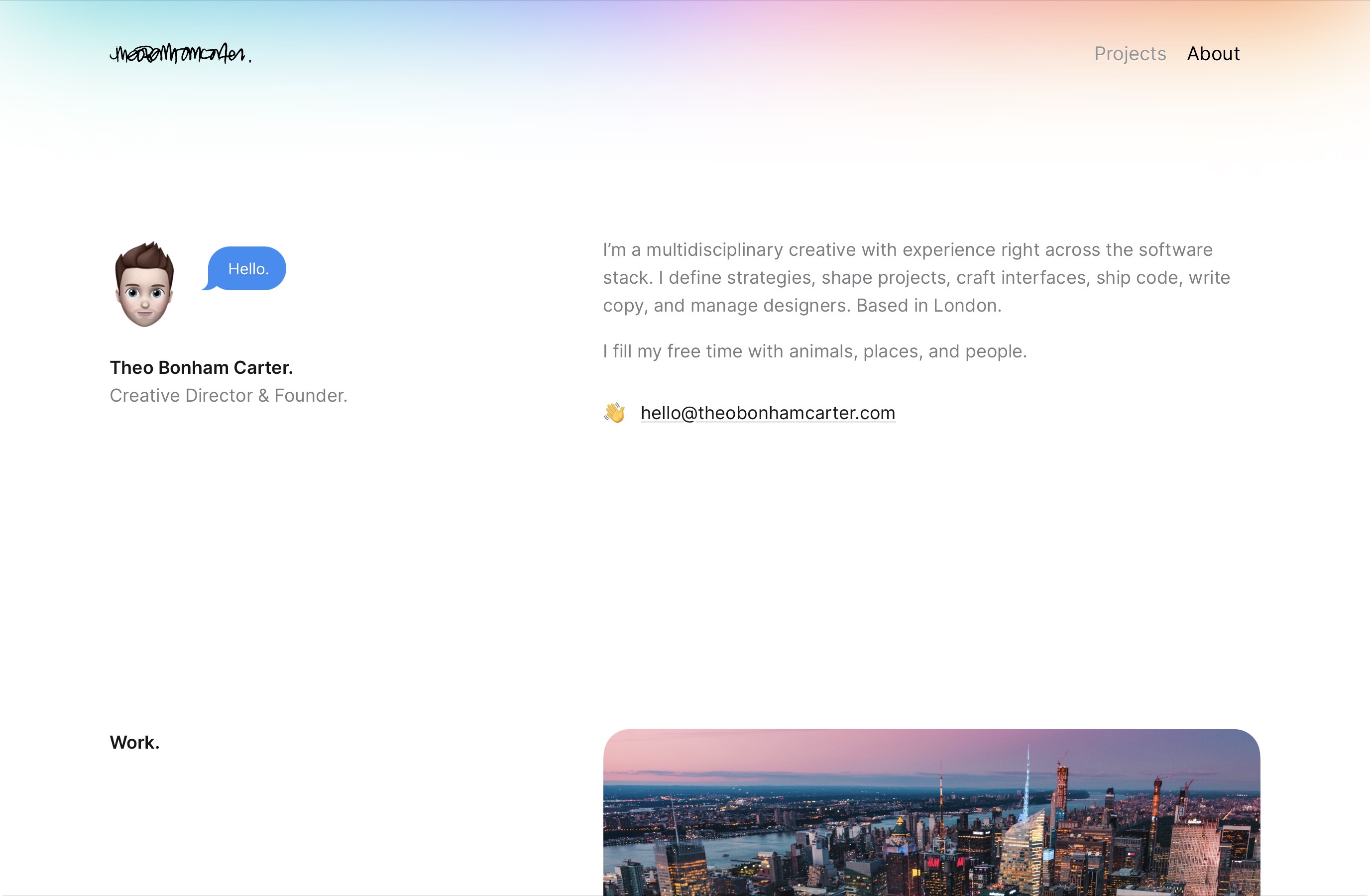Click the handwritten signature logo
Screen dimensions: 1370x896
click(180, 54)
